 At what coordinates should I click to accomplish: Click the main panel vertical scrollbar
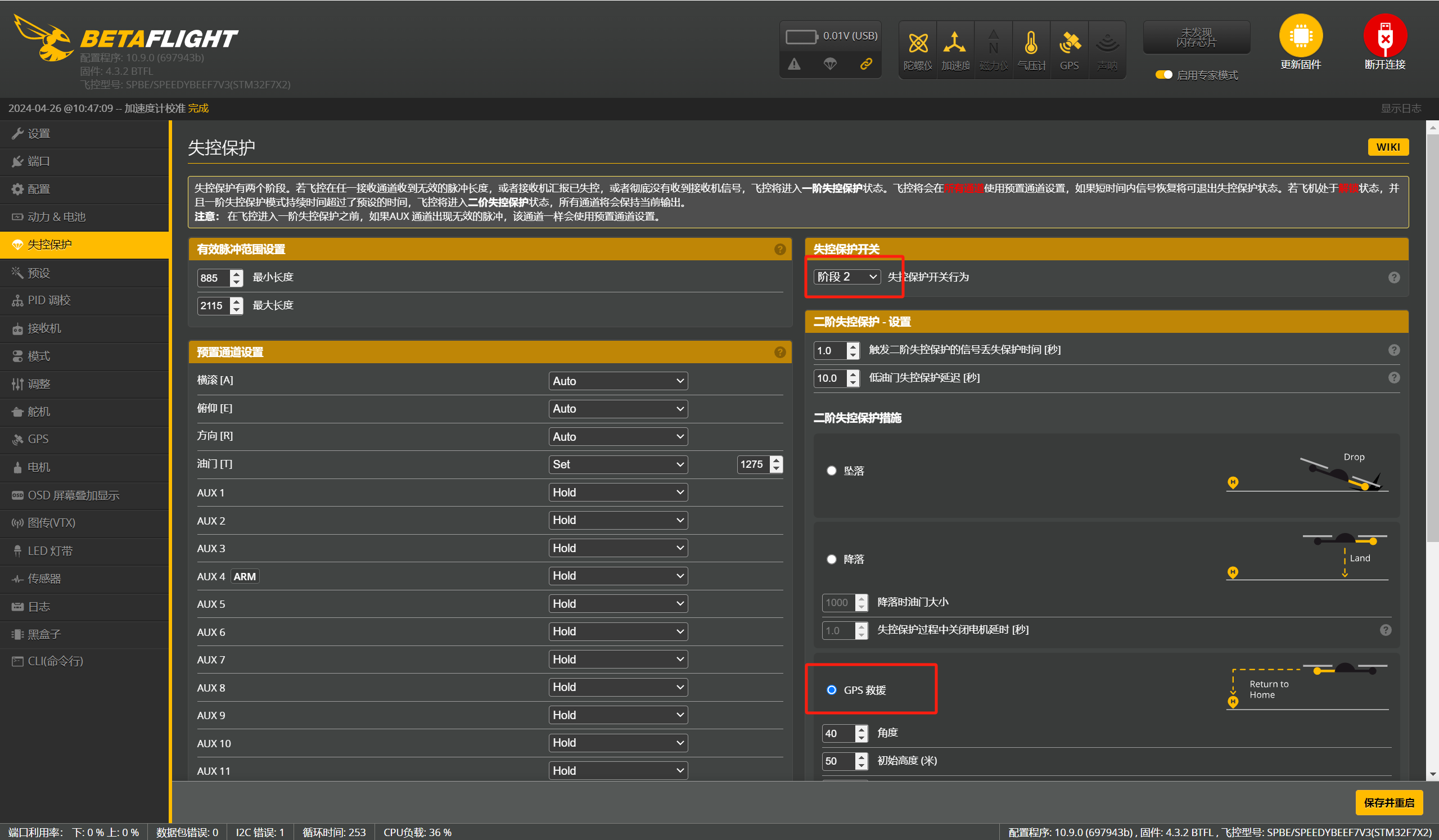coord(1432,338)
